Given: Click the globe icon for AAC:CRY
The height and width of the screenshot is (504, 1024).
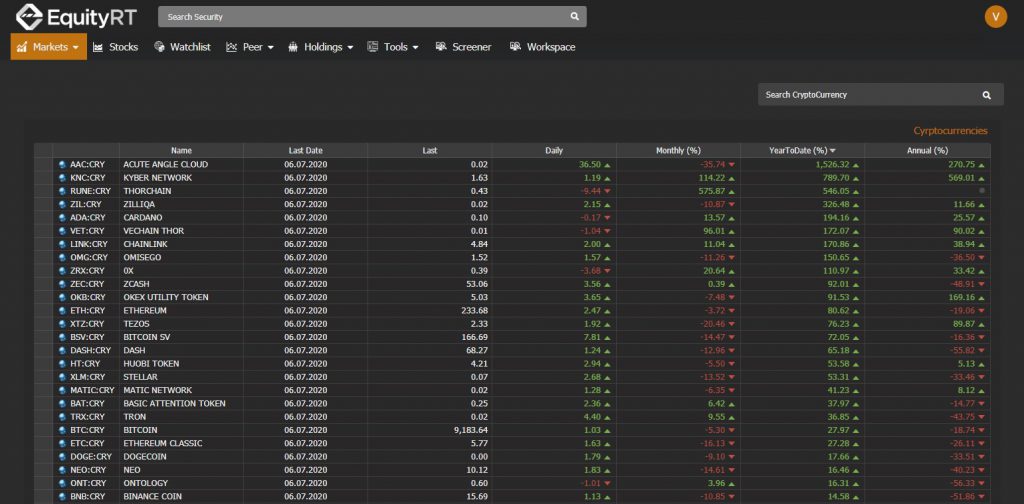Looking at the screenshot, I should pyautogui.click(x=62, y=165).
